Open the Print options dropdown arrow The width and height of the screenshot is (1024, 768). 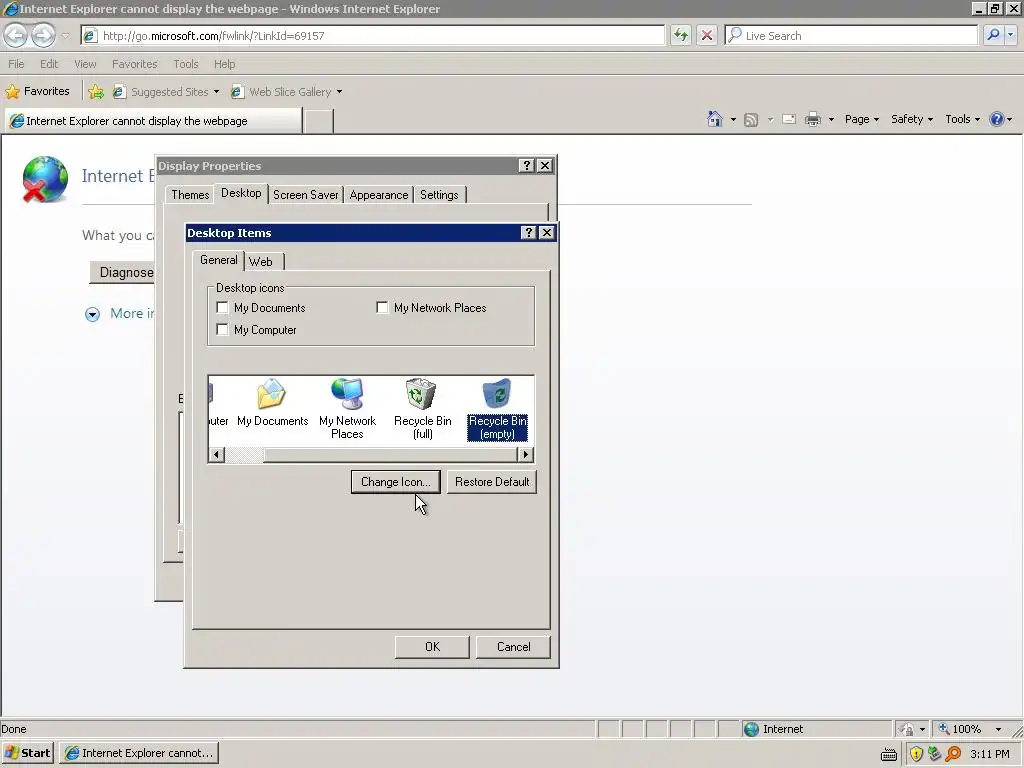[x=831, y=120]
